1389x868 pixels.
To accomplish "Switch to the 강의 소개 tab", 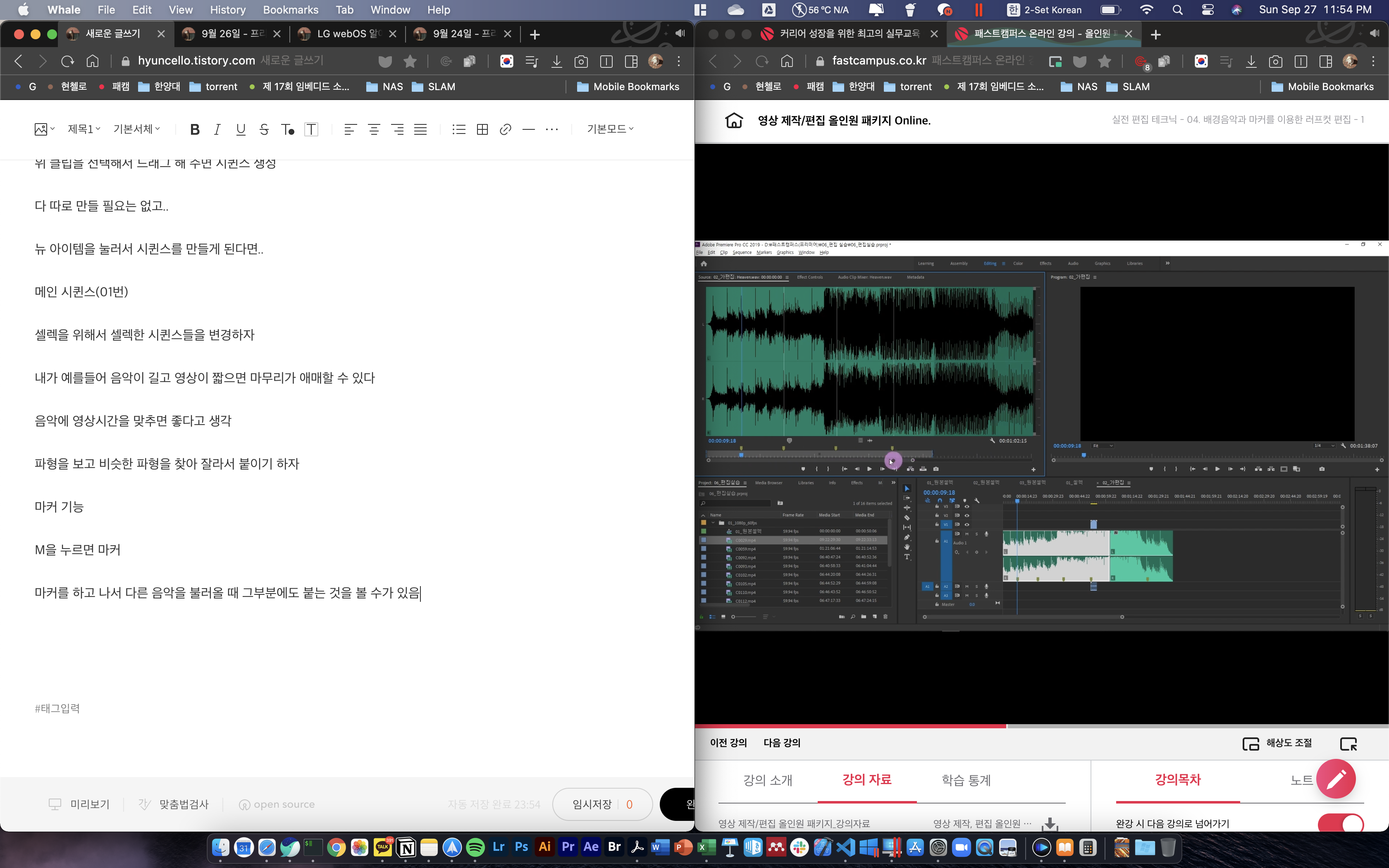I will [767, 780].
